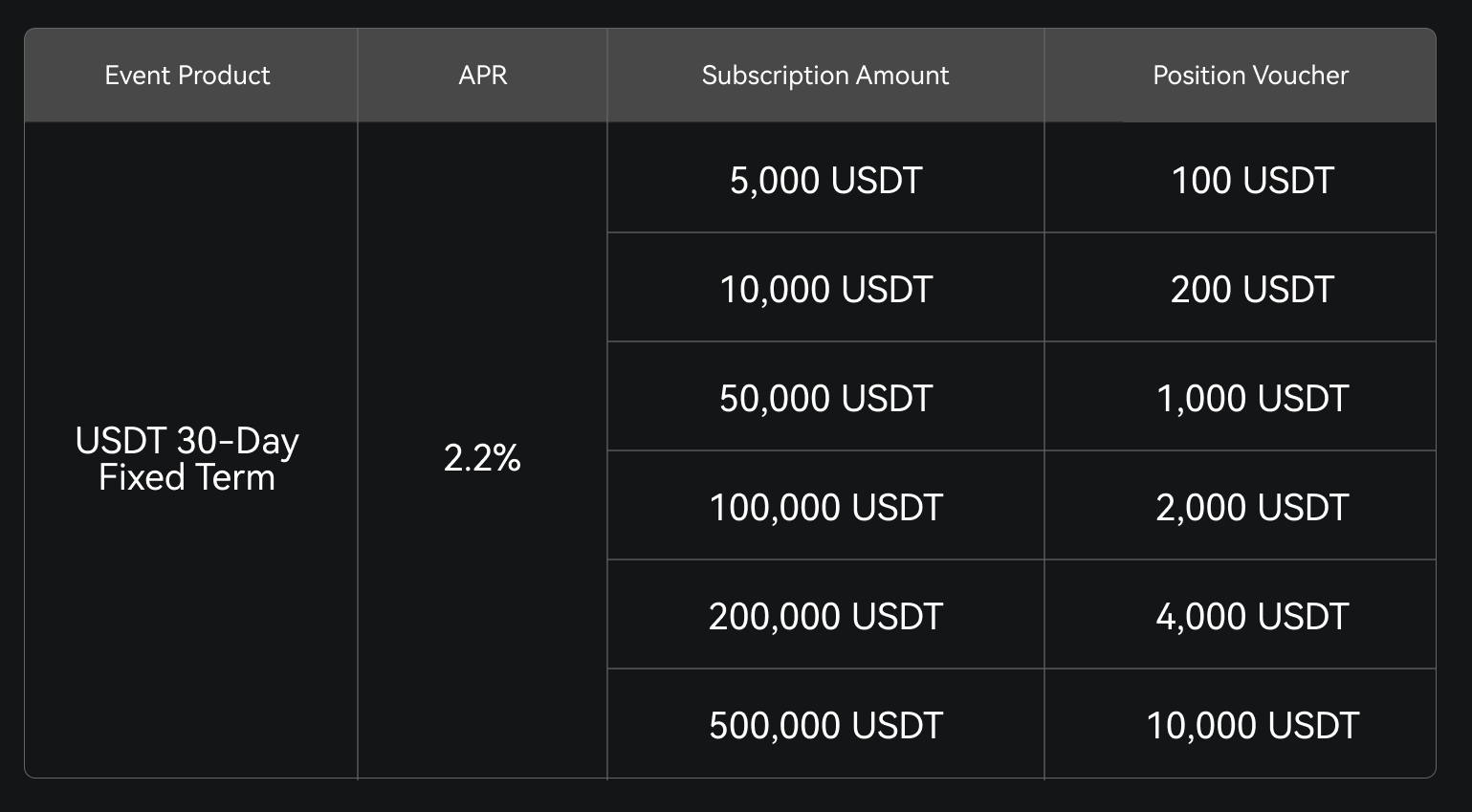
Task: Click the 100 USDT position voucher
Action: (x=1252, y=181)
